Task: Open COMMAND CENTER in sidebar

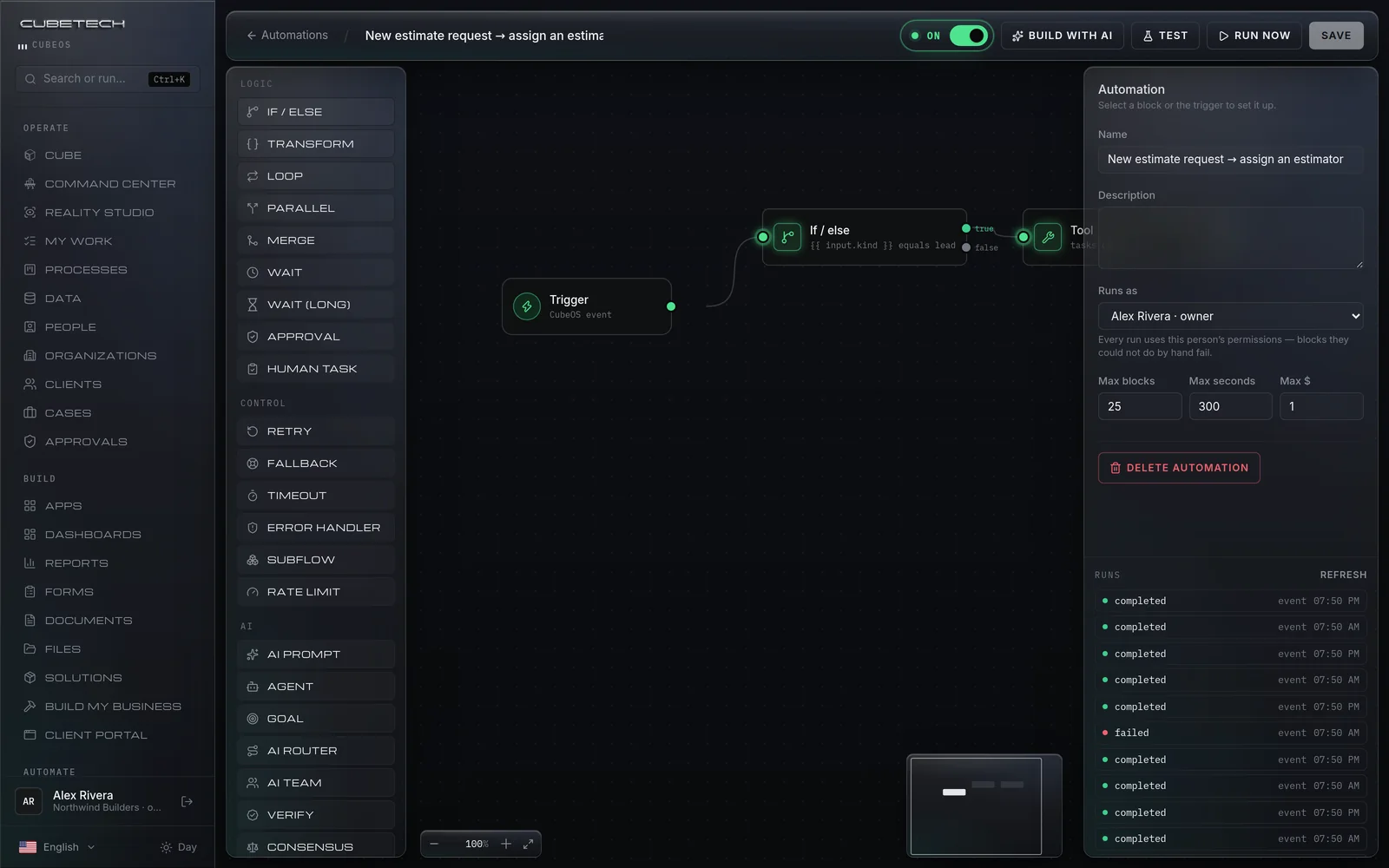Action: 109,184
